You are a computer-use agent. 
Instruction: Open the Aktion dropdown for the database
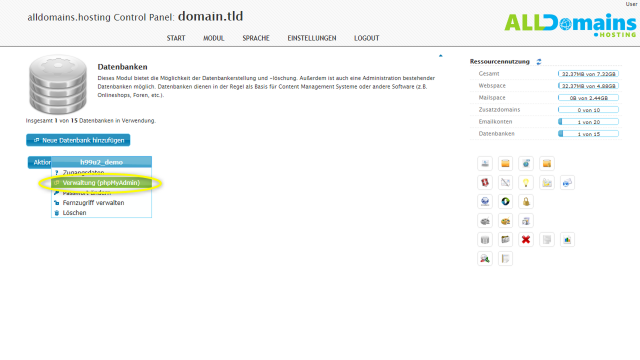(40, 162)
